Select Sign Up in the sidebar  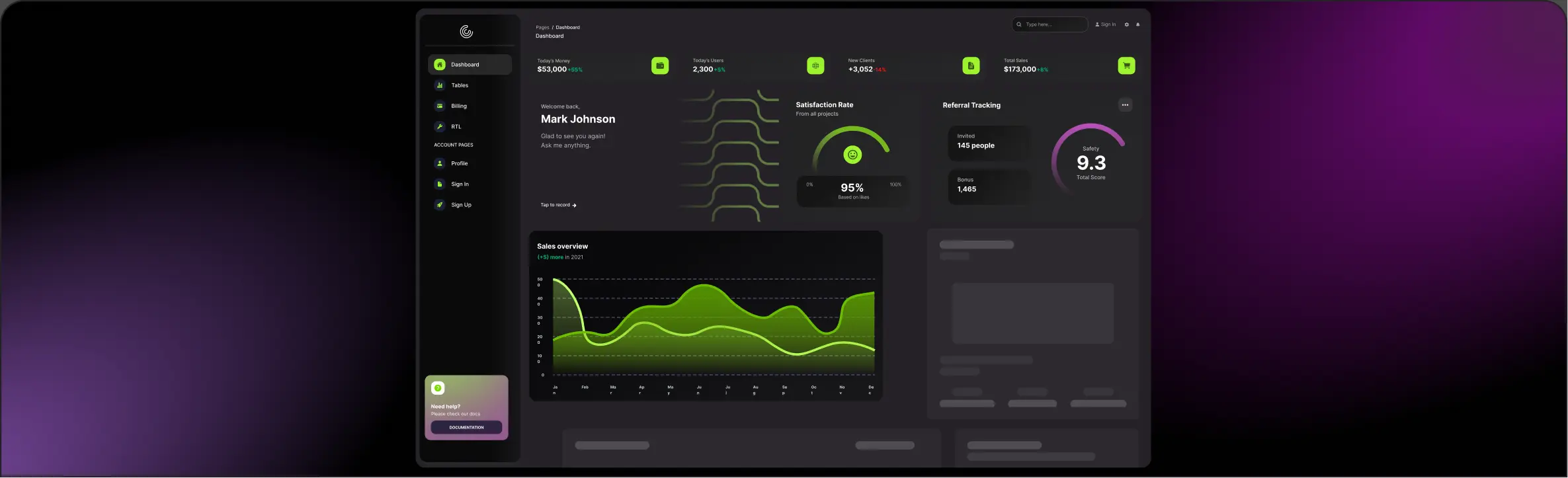[x=461, y=205]
